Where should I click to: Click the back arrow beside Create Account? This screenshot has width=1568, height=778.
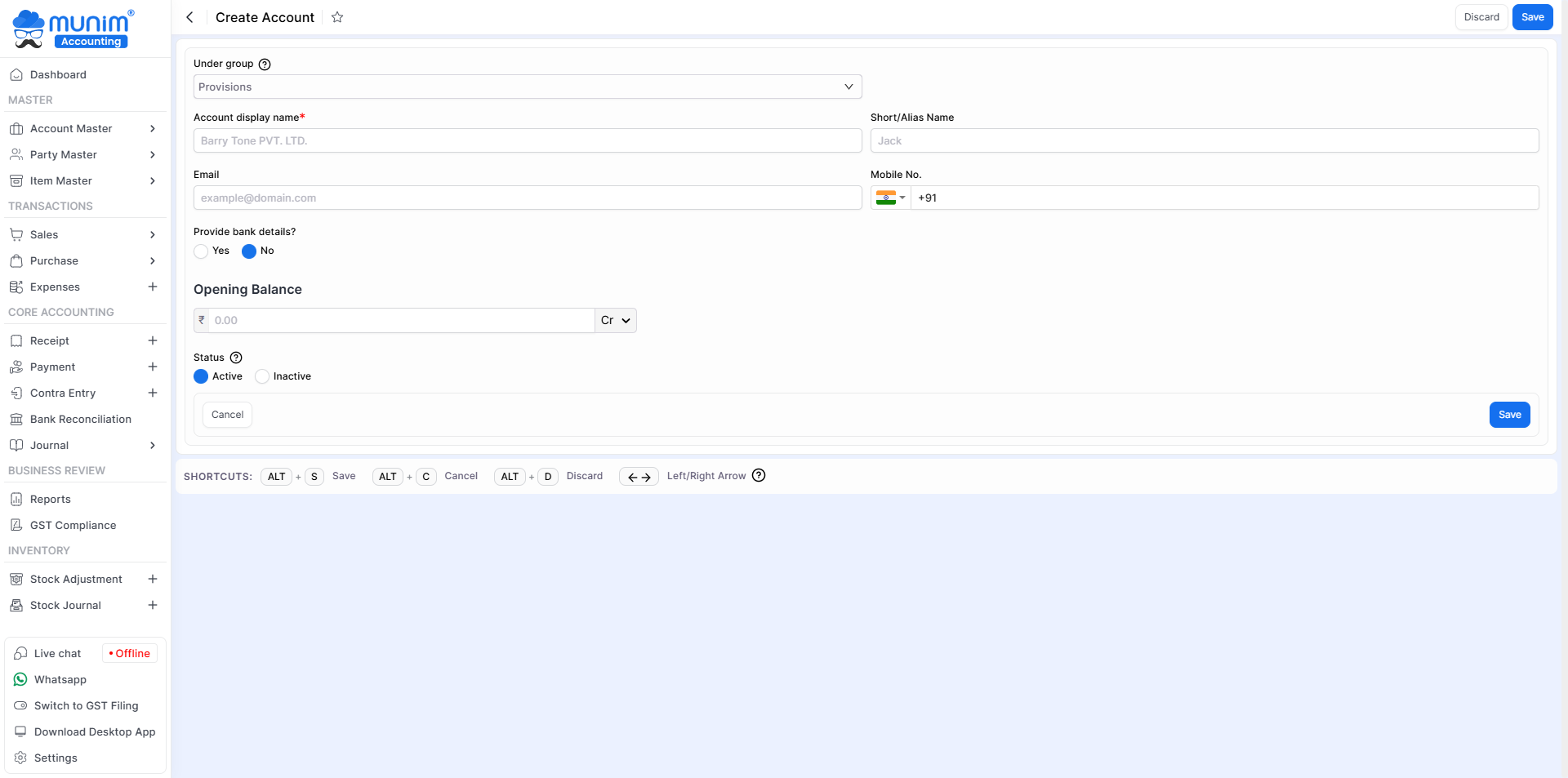189,17
